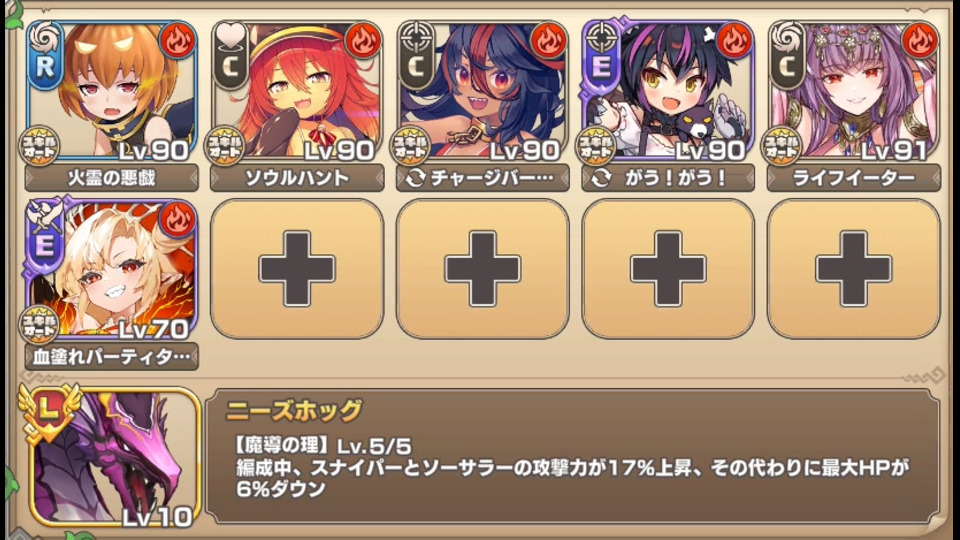Toggle skill auto badge on ライフイーター card

click(x=781, y=146)
